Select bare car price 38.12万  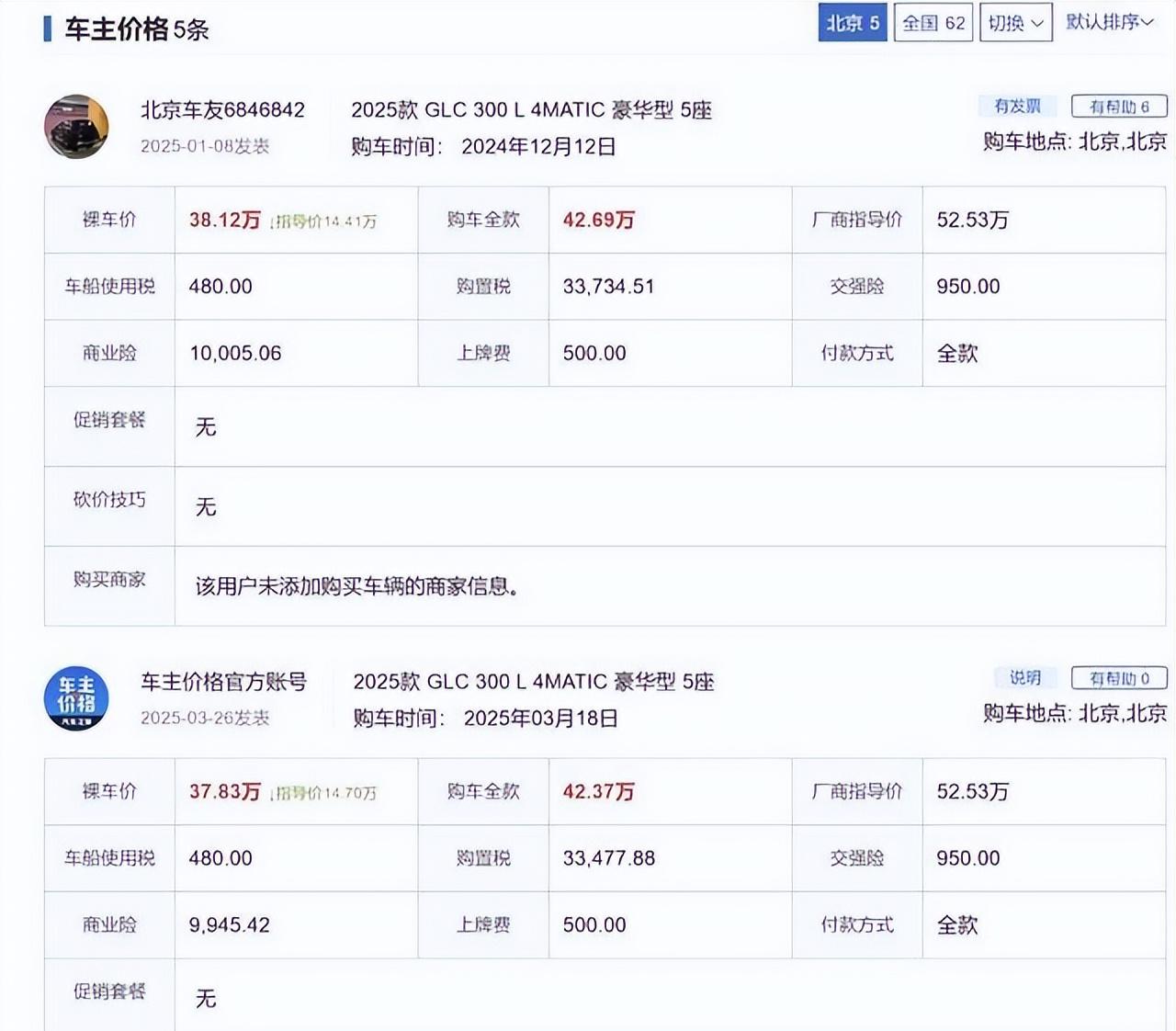pyautogui.click(x=225, y=220)
